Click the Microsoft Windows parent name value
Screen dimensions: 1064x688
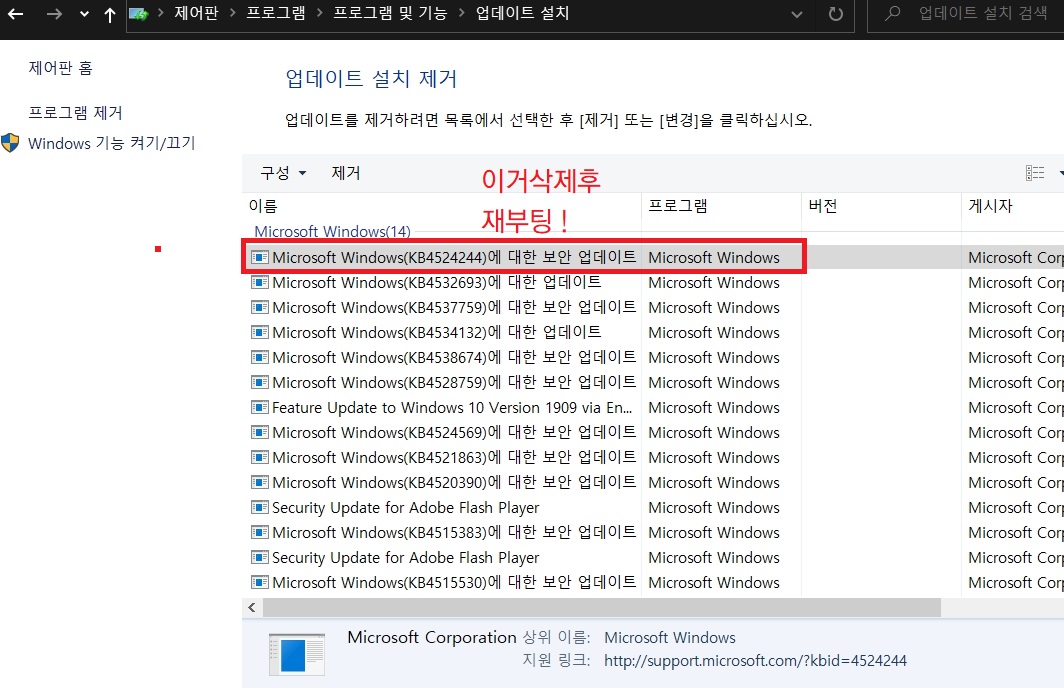pyautogui.click(x=670, y=638)
